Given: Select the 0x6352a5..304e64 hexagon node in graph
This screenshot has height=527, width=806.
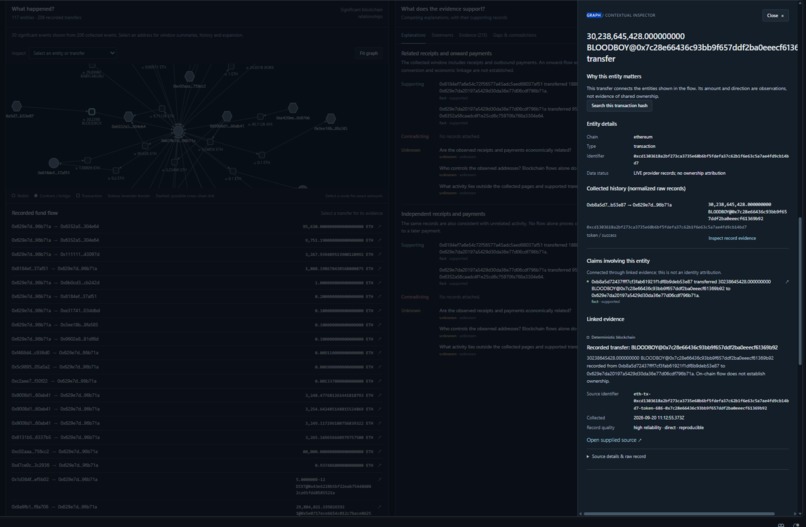Looking at the screenshot, I should pyautogui.click(x=129, y=117).
